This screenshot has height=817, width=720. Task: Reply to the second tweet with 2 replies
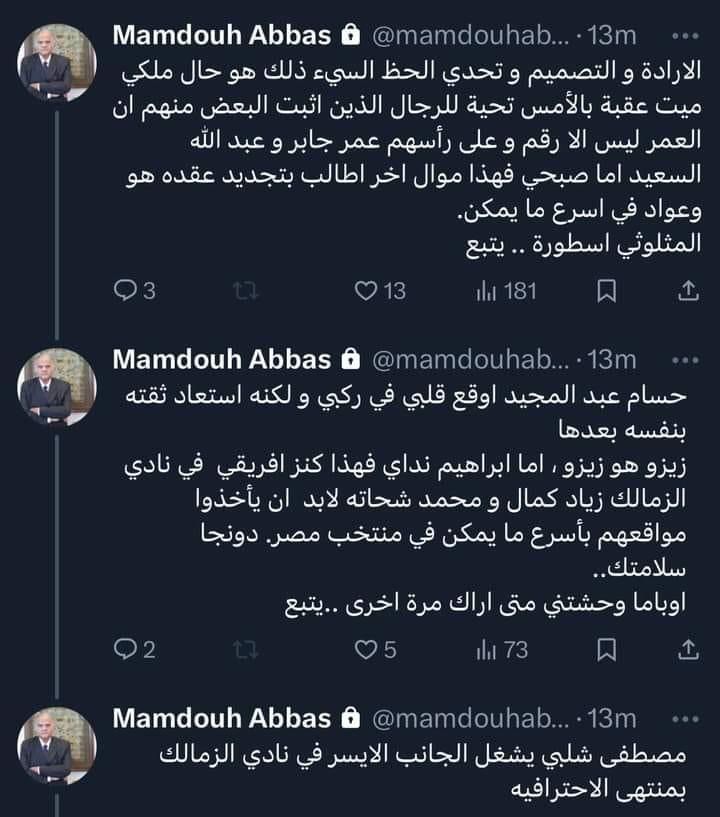click(125, 650)
